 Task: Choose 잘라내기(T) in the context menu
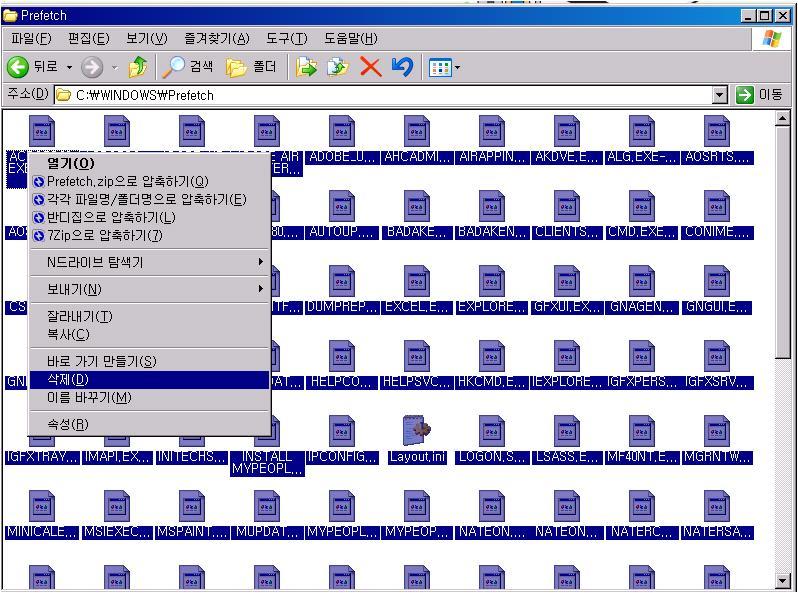point(149,317)
